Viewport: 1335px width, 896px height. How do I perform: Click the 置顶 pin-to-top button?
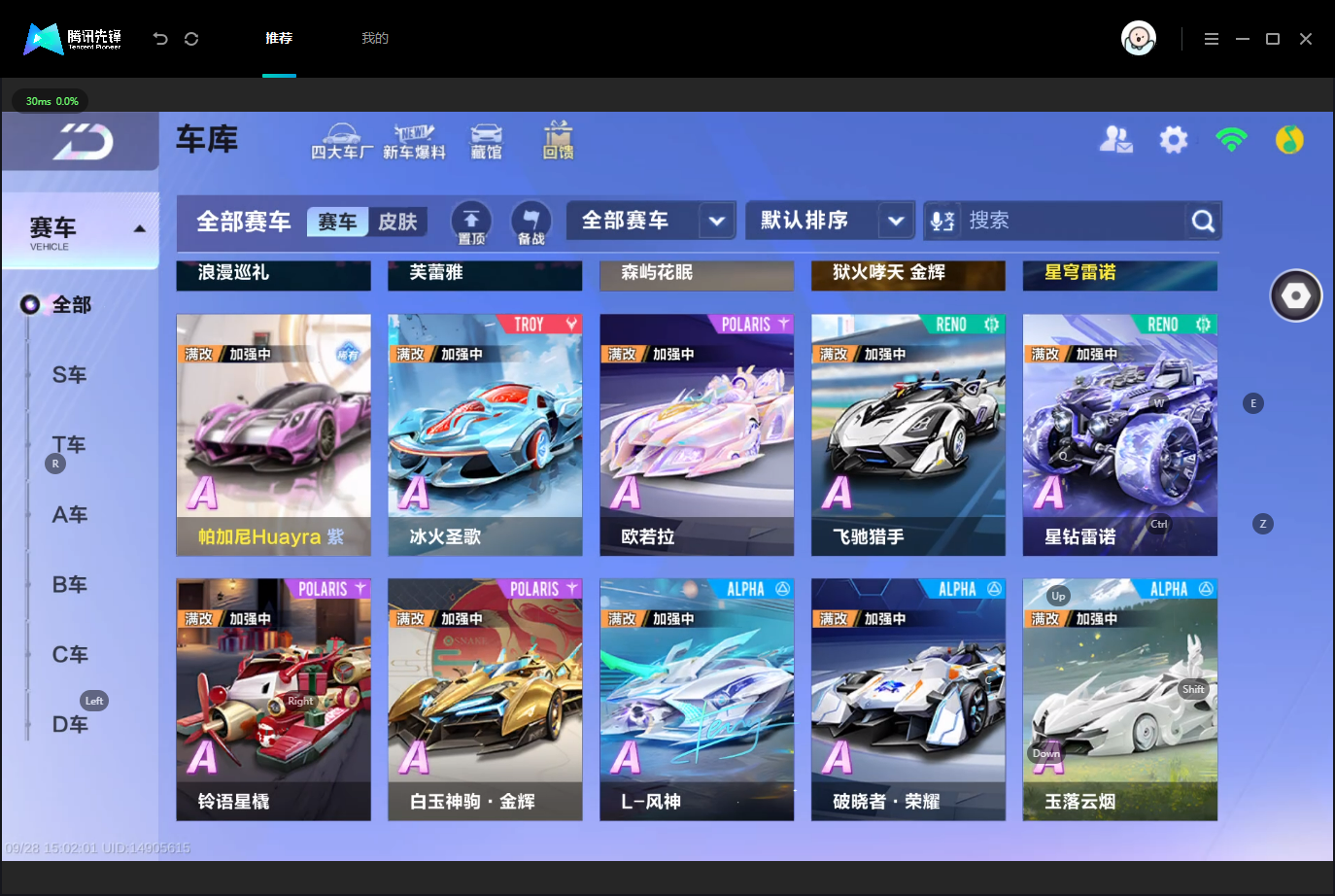tap(471, 223)
